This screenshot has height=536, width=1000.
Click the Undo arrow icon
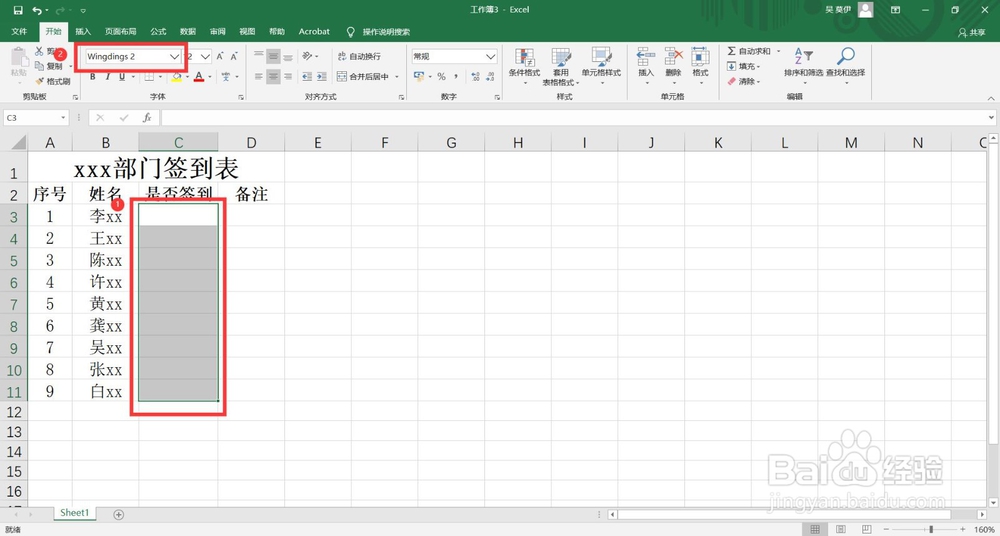click(x=37, y=10)
